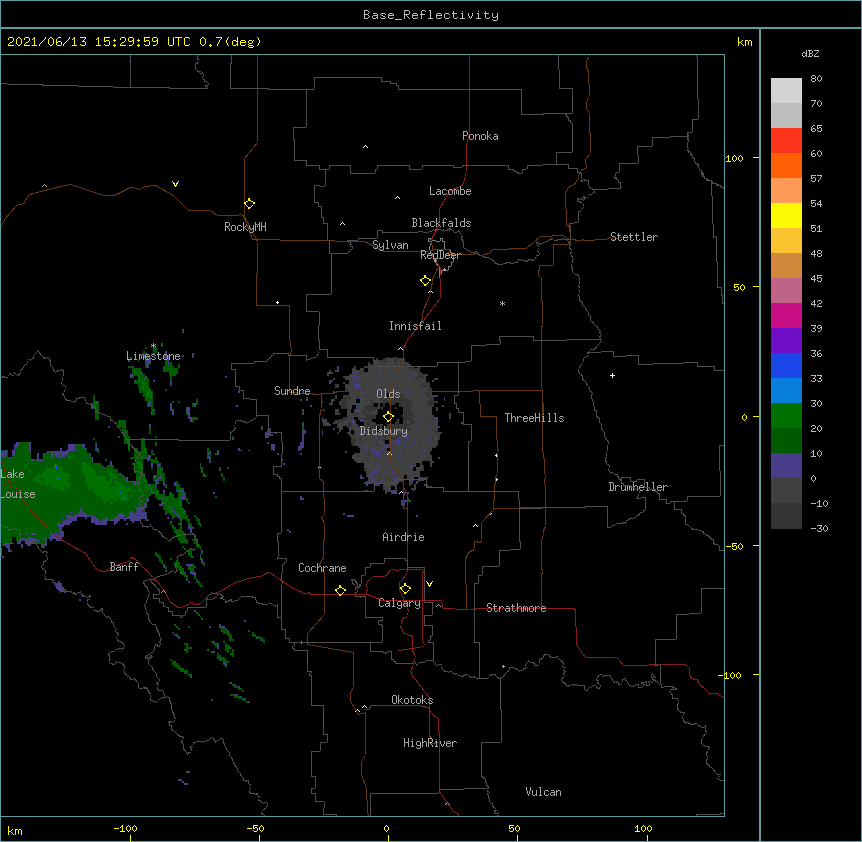Click the Olds town label
Image resolution: width=862 pixels, height=842 pixels.
(x=388, y=394)
